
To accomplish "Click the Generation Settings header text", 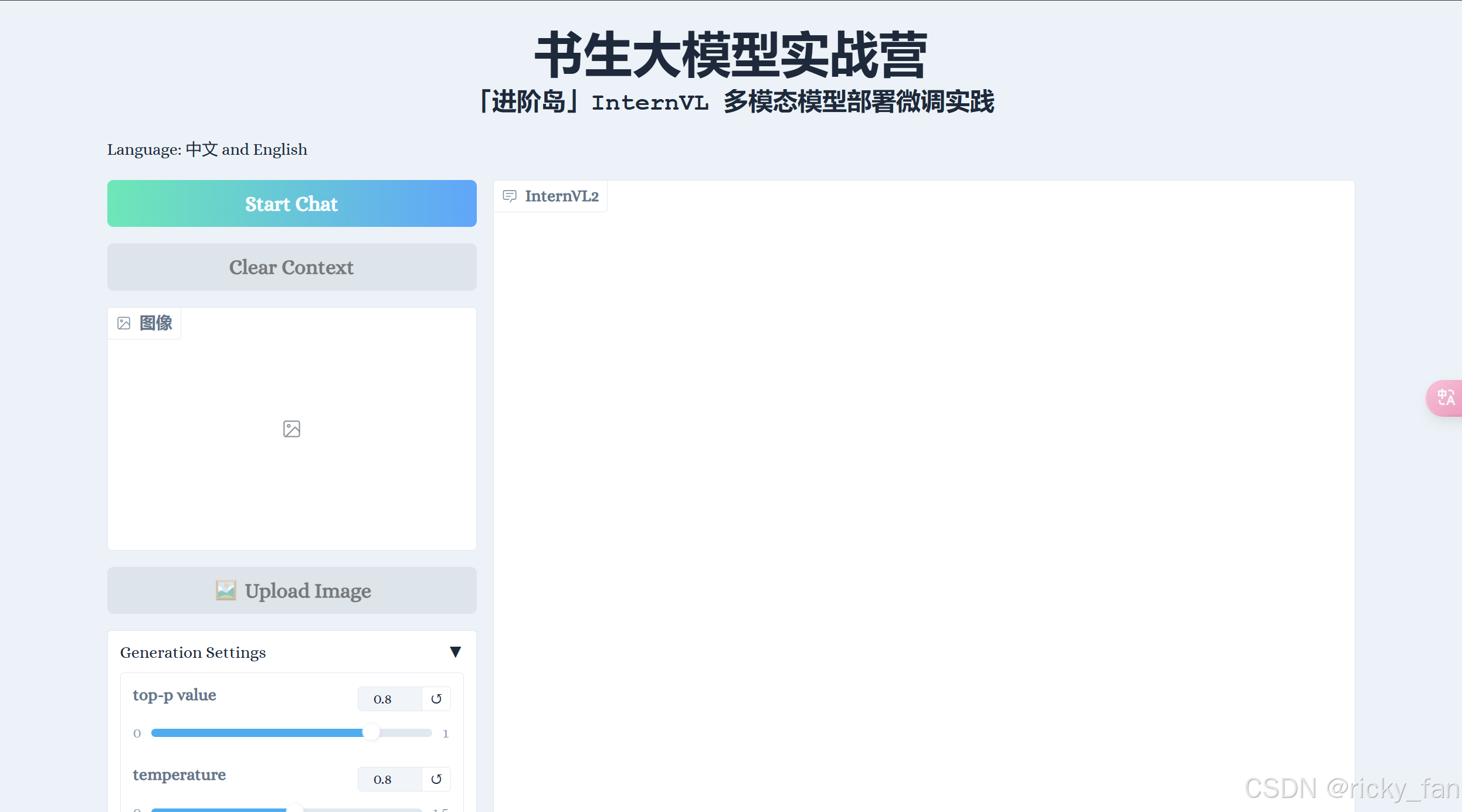I will (x=193, y=653).
